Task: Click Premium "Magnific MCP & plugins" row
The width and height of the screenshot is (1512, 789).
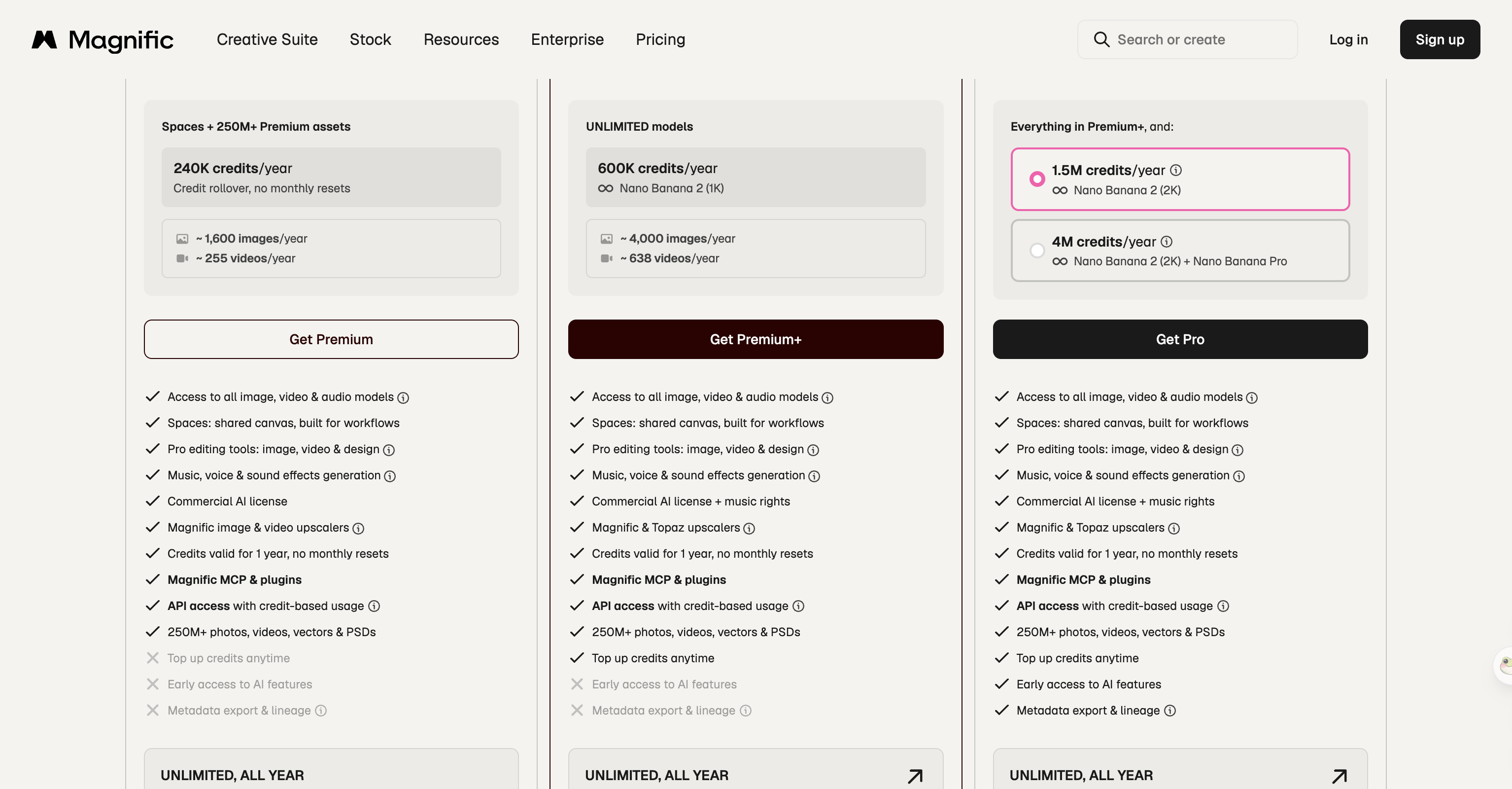Action: point(234,580)
